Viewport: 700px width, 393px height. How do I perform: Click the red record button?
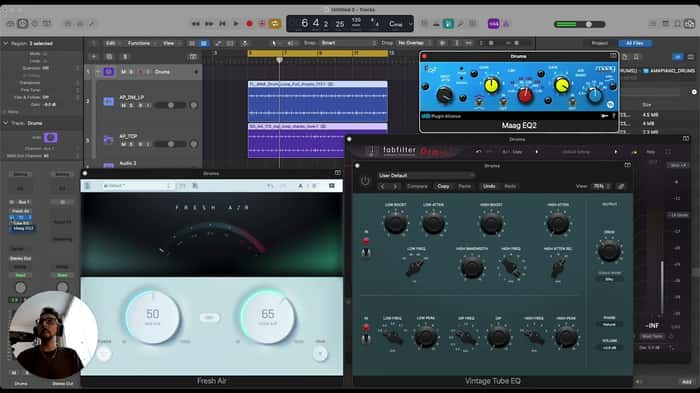coord(250,24)
